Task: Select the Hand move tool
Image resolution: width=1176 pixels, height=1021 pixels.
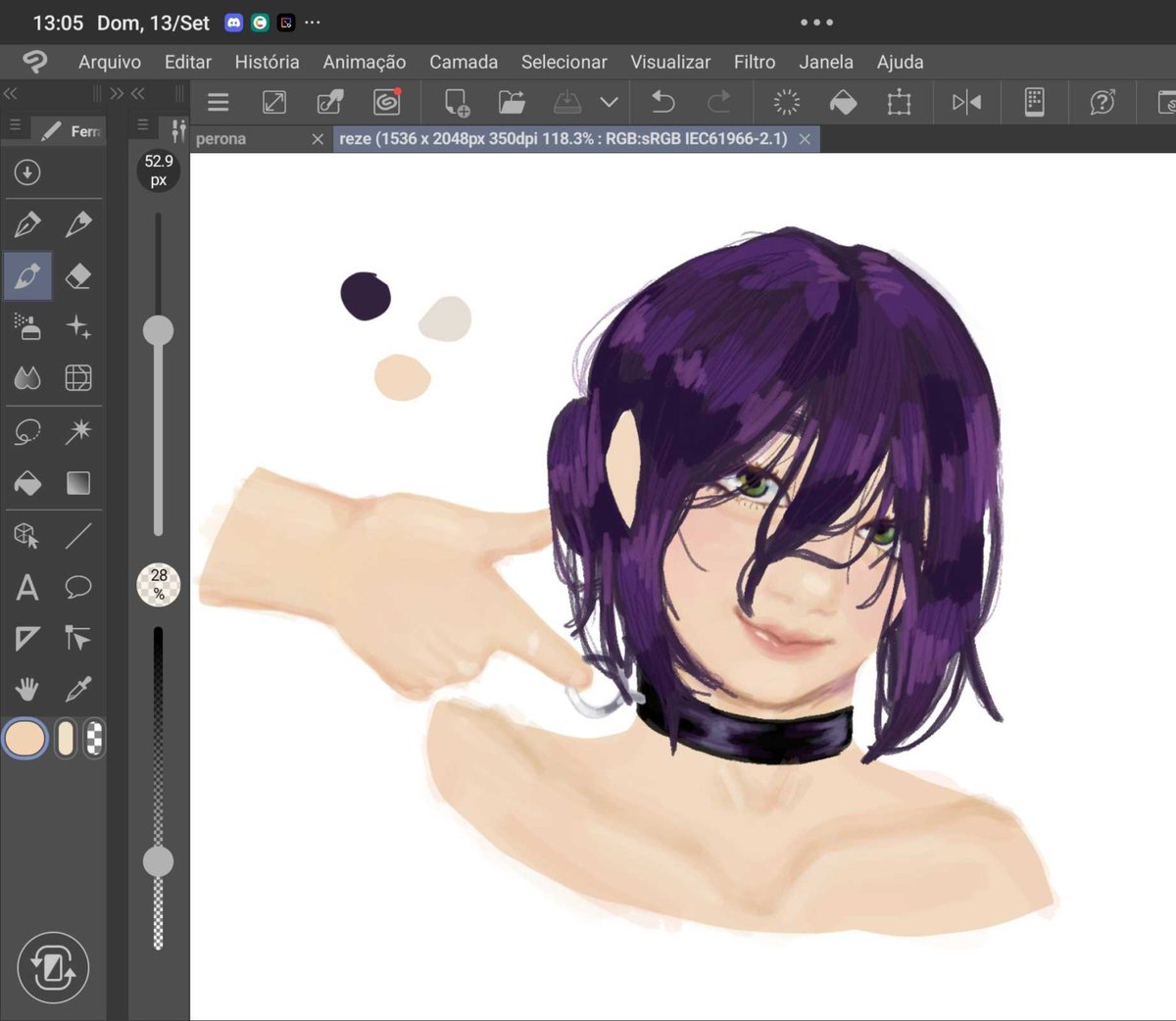Action: click(x=27, y=690)
